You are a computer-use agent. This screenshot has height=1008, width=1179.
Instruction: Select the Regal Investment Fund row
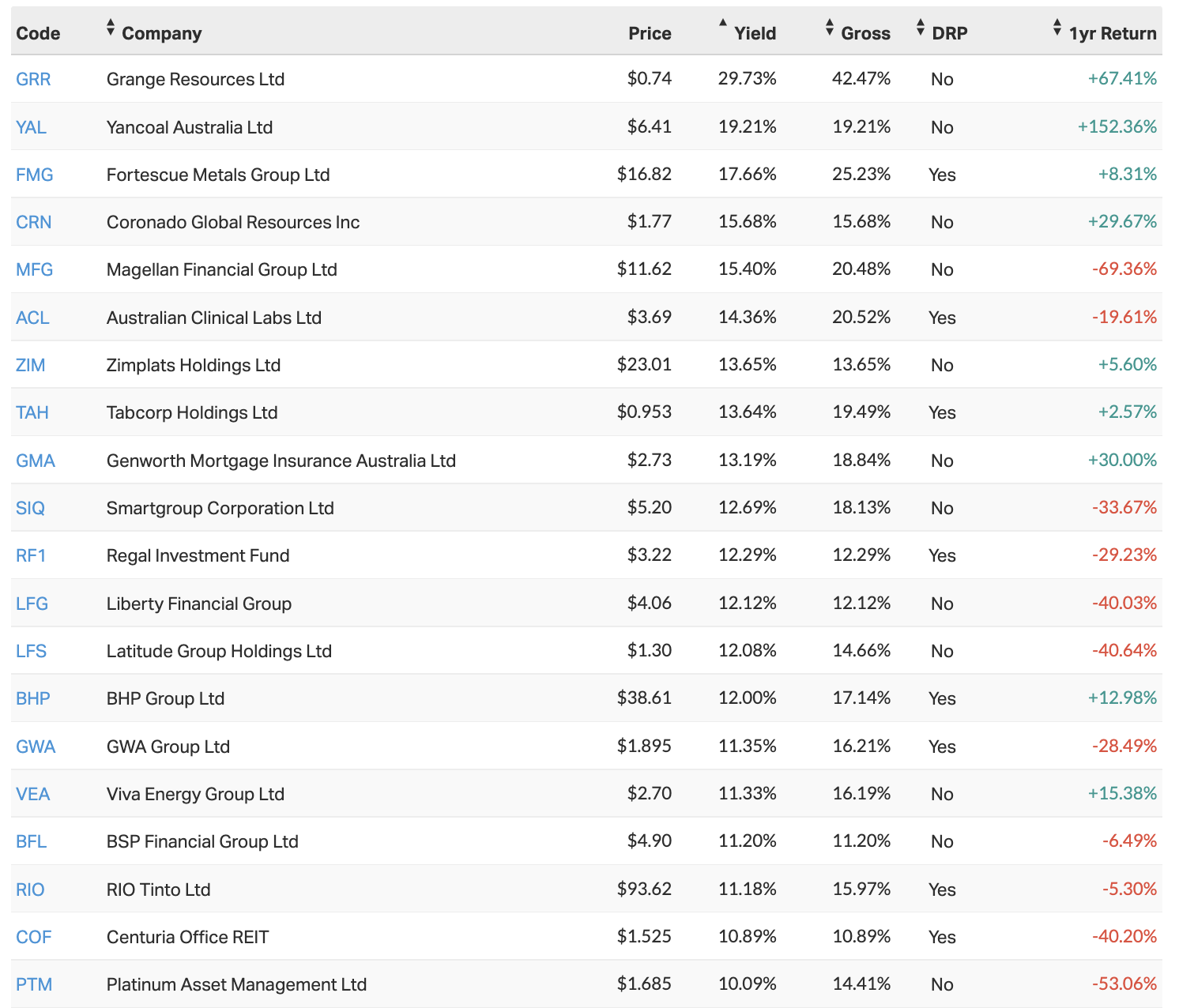coord(198,555)
